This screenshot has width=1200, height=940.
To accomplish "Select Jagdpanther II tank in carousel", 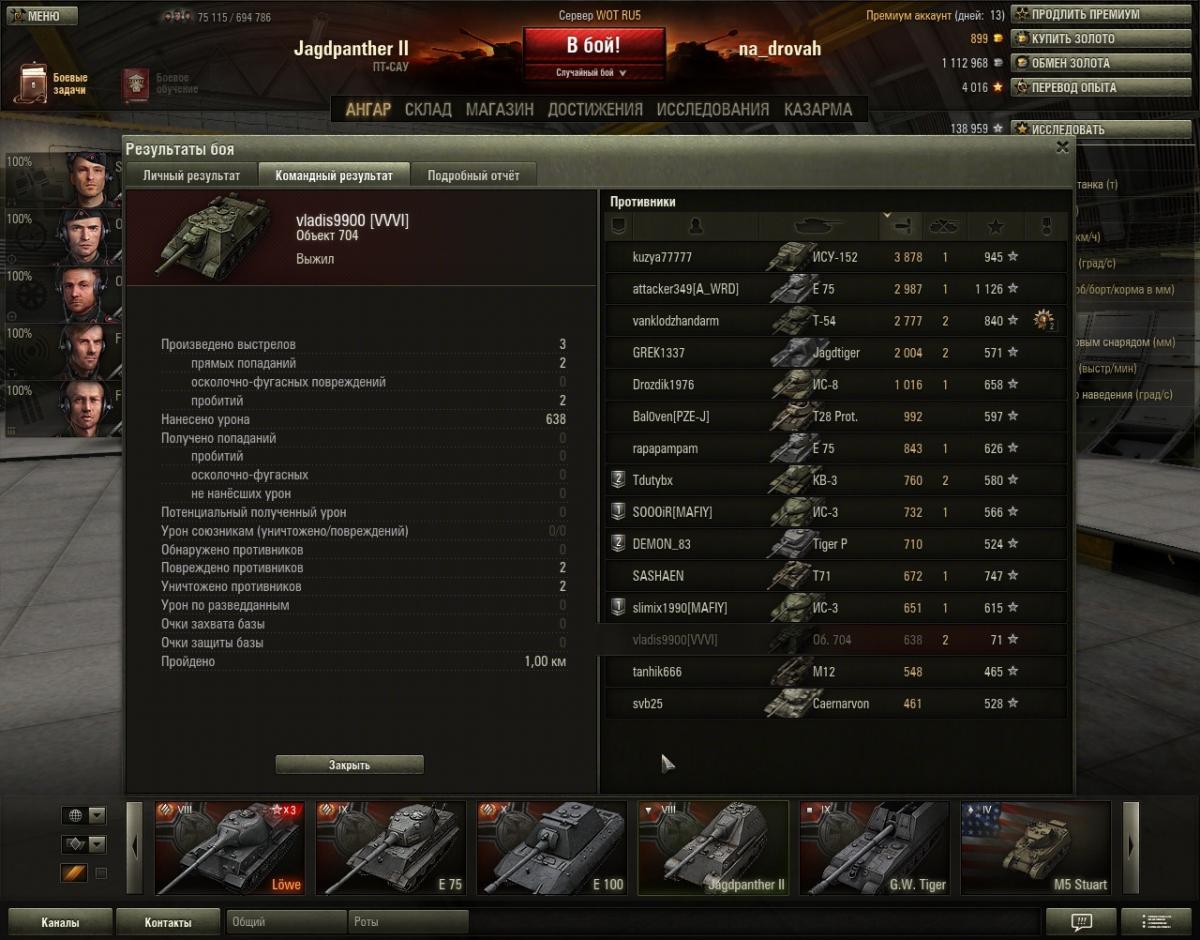I will 714,847.
